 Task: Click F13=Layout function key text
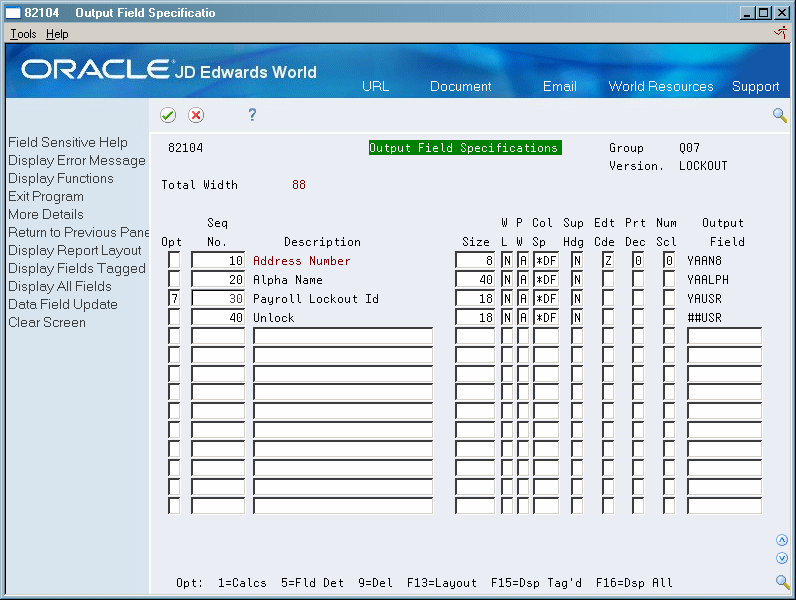click(442, 583)
